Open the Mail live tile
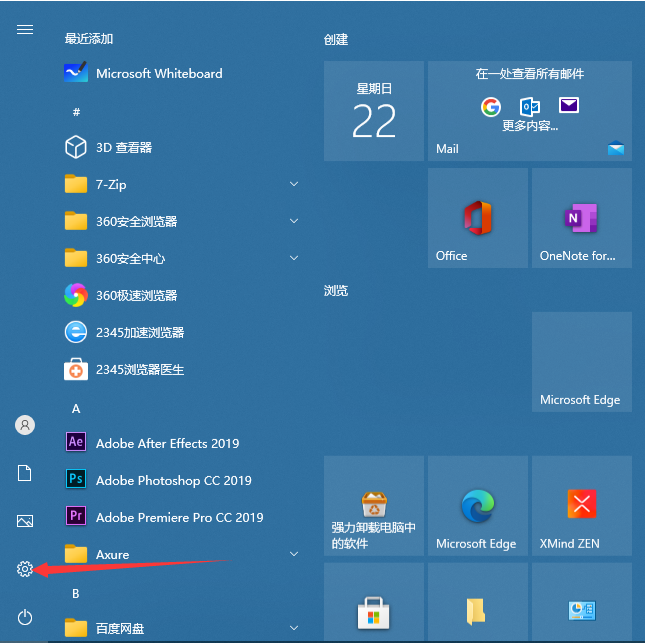The image size is (645, 643). (529, 111)
